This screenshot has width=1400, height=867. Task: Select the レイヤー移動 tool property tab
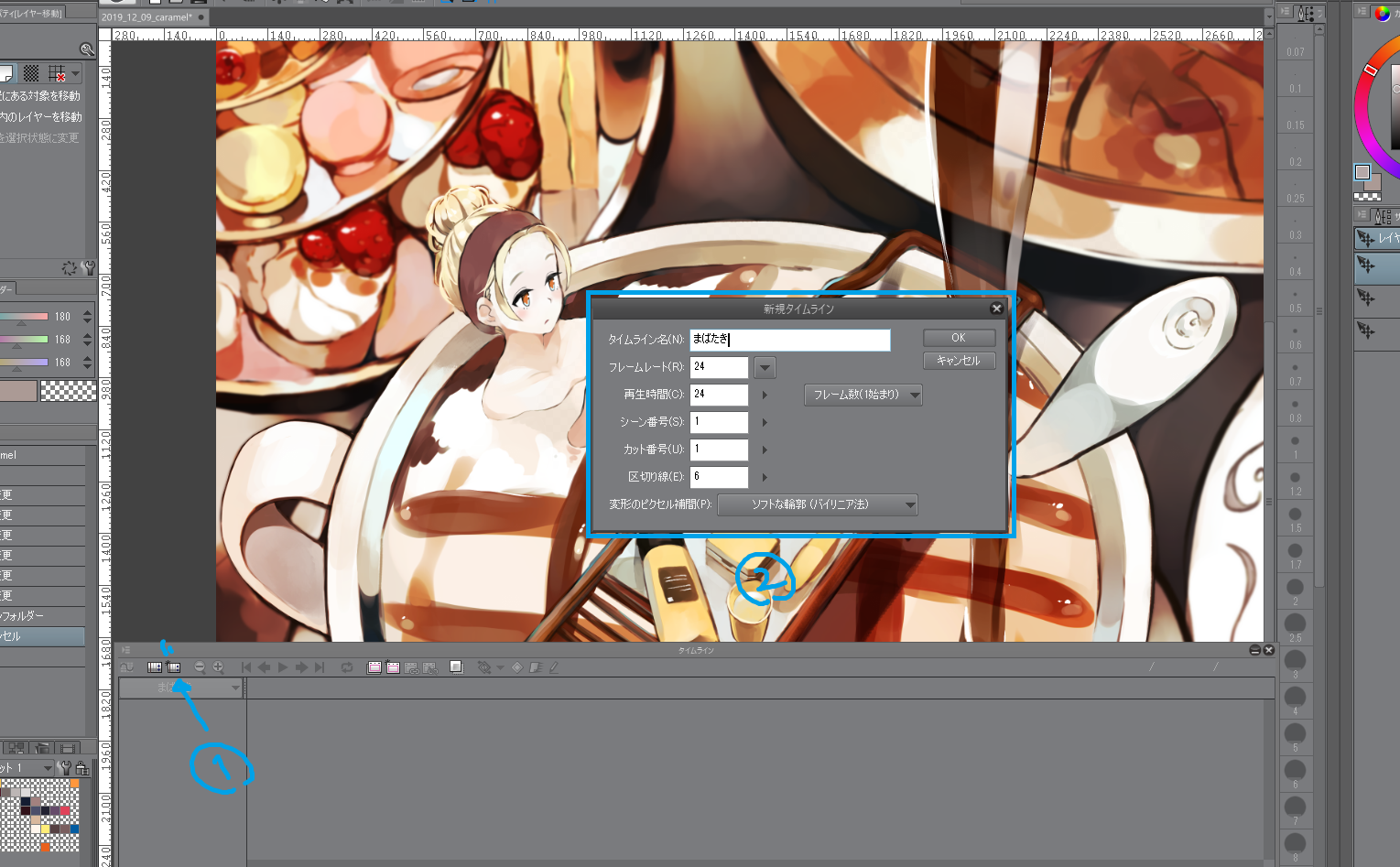click(32, 13)
